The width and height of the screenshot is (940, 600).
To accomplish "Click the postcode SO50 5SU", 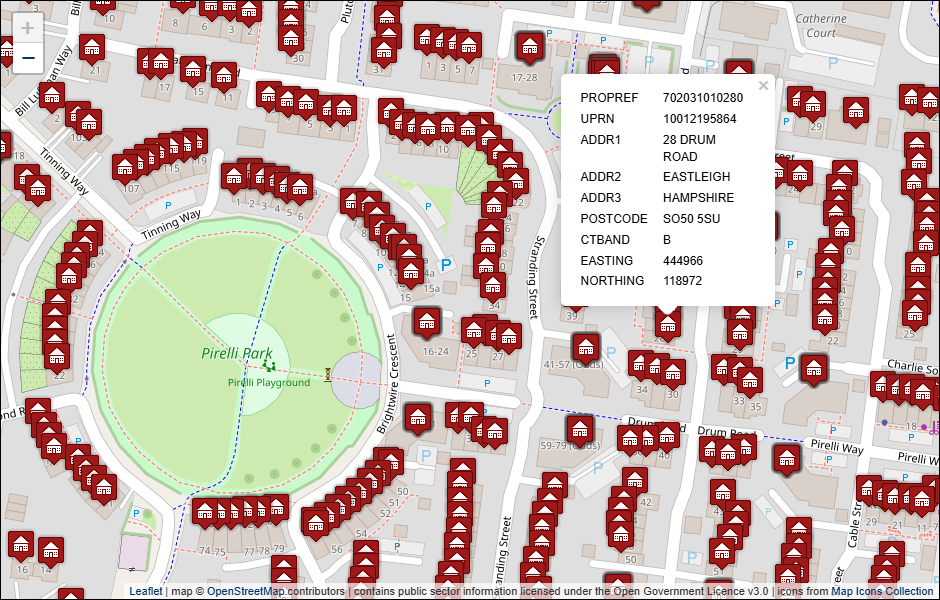I will 691,219.
